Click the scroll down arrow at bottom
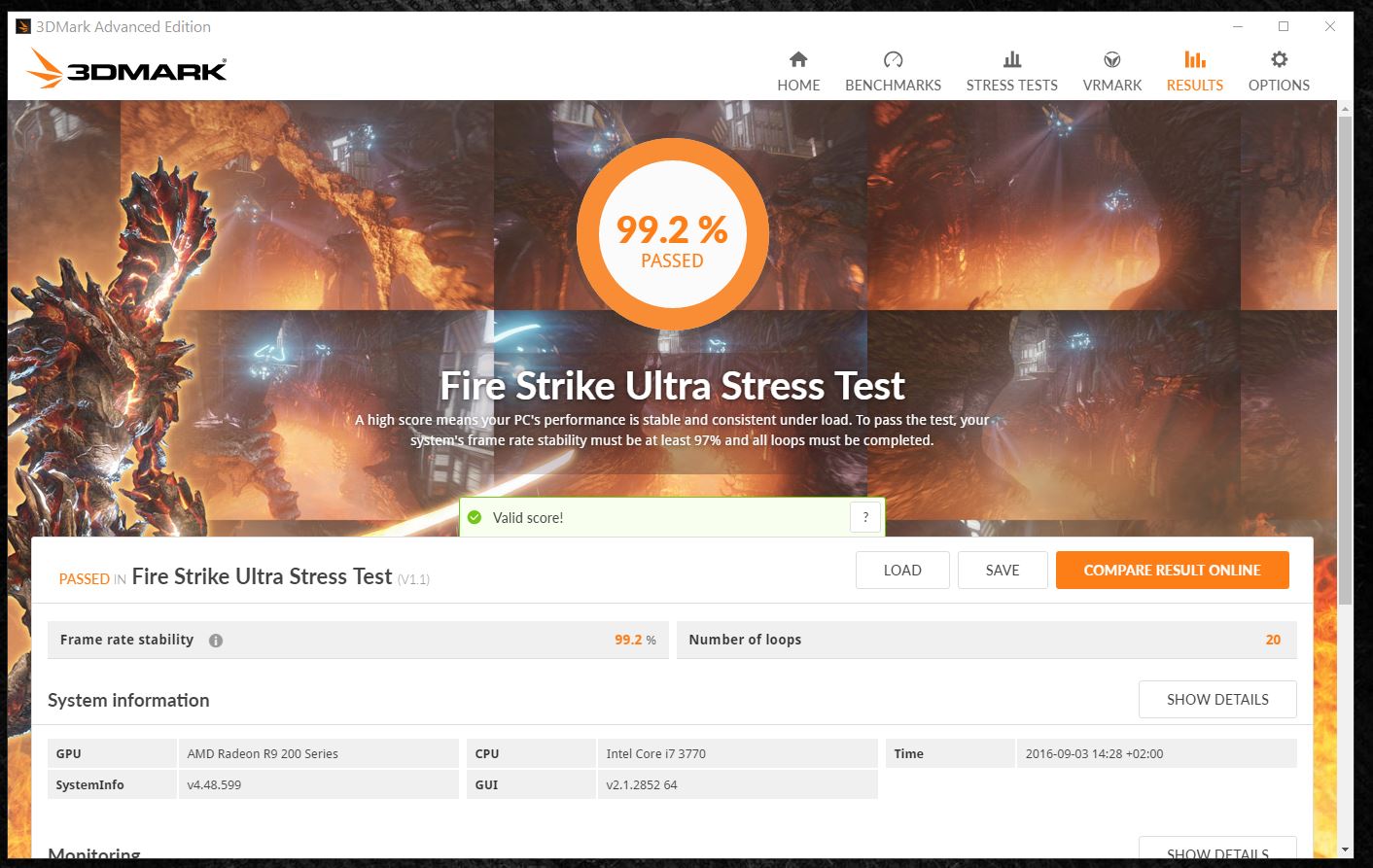Screen dimensions: 1373x868 (x=1345, y=851)
